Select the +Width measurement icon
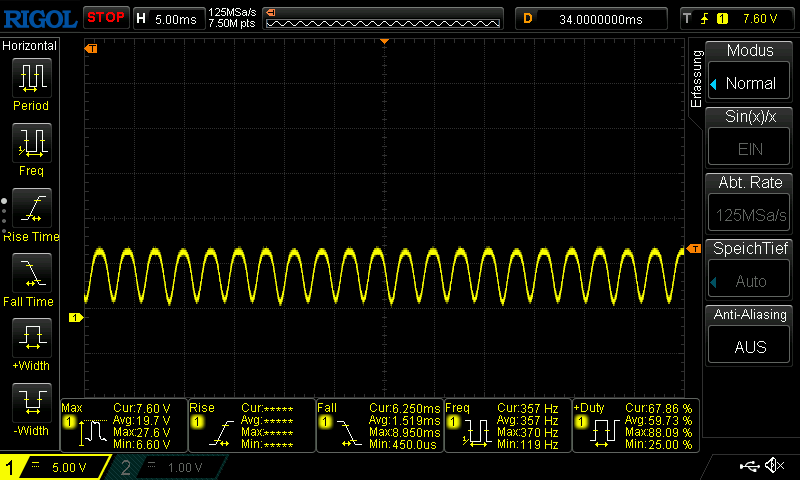Viewport: 800px width, 480px height. click(30, 338)
